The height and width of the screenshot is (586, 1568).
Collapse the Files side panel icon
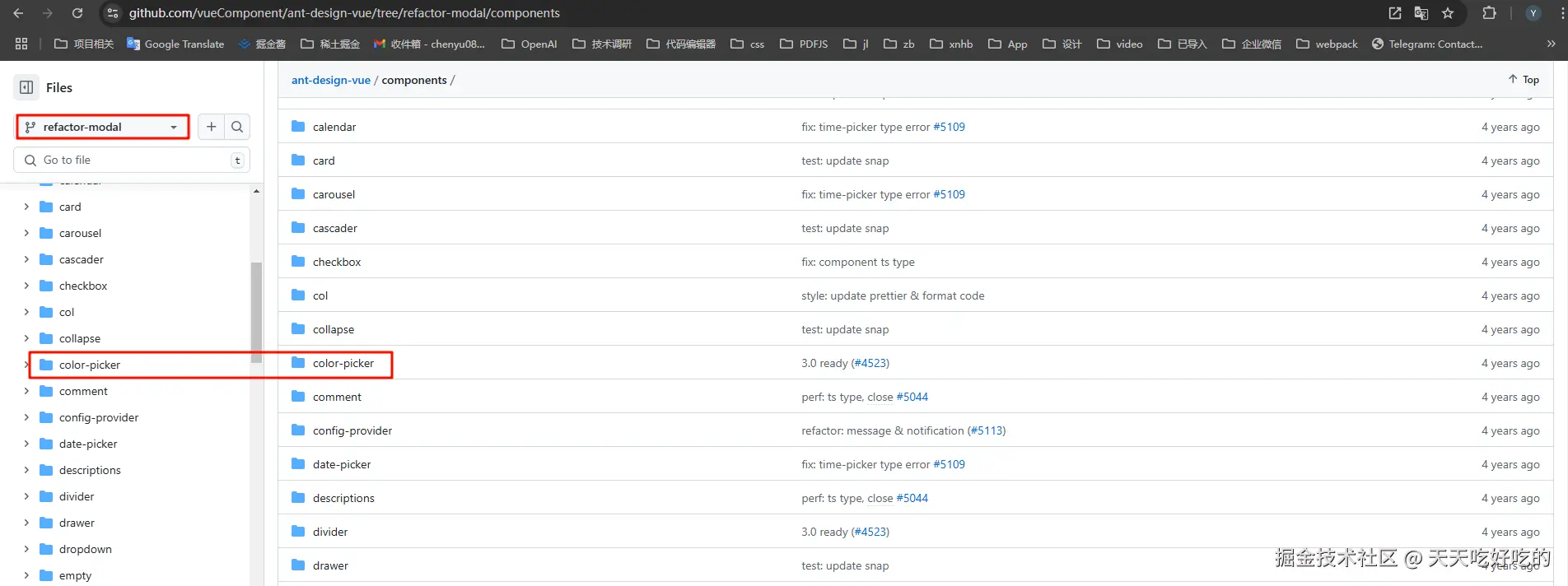[x=26, y=87]
